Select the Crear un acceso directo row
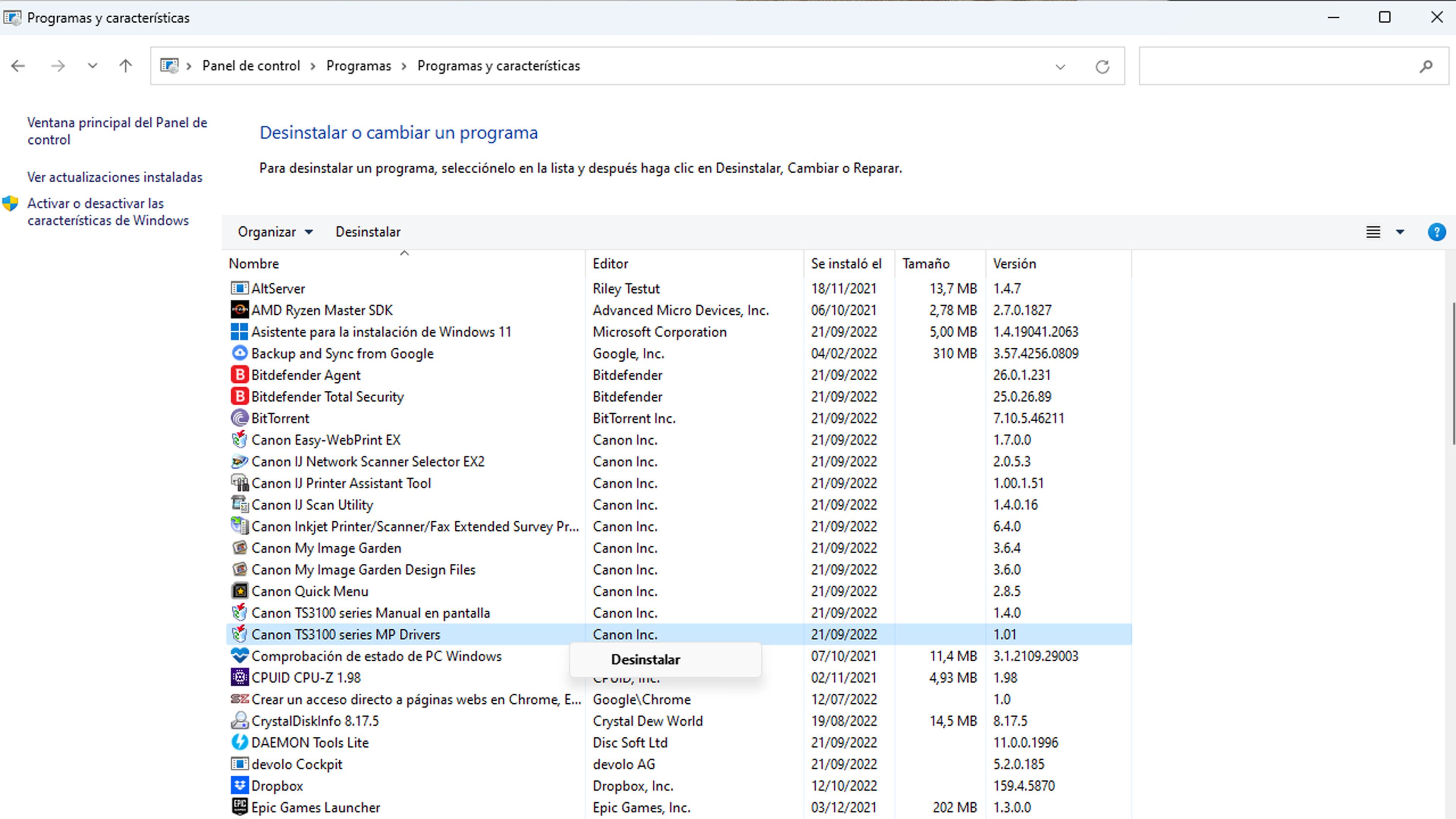Image resolution: width=1456 pixels, height=819 pixels. point(678,699)
